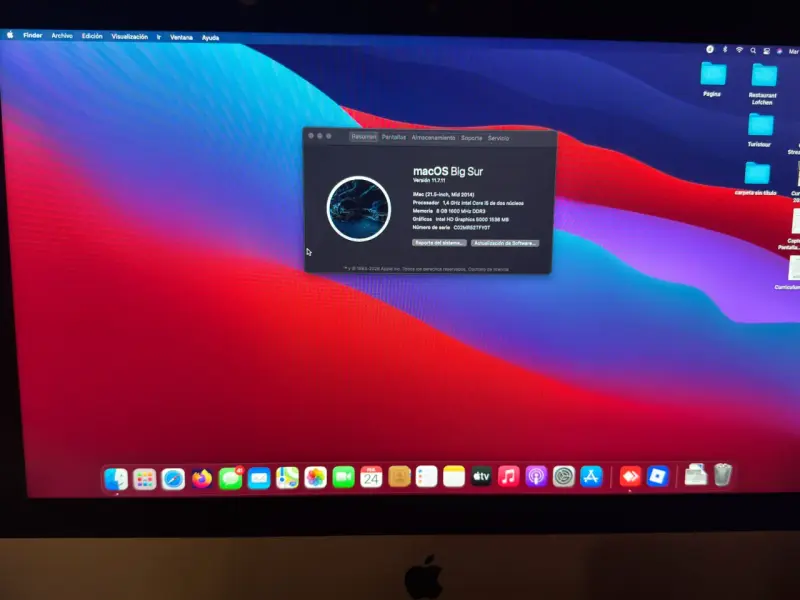Click the Versión 11.7.11 text
The height and width of the screenshot is (600, 800).
(x=429, y=181)
